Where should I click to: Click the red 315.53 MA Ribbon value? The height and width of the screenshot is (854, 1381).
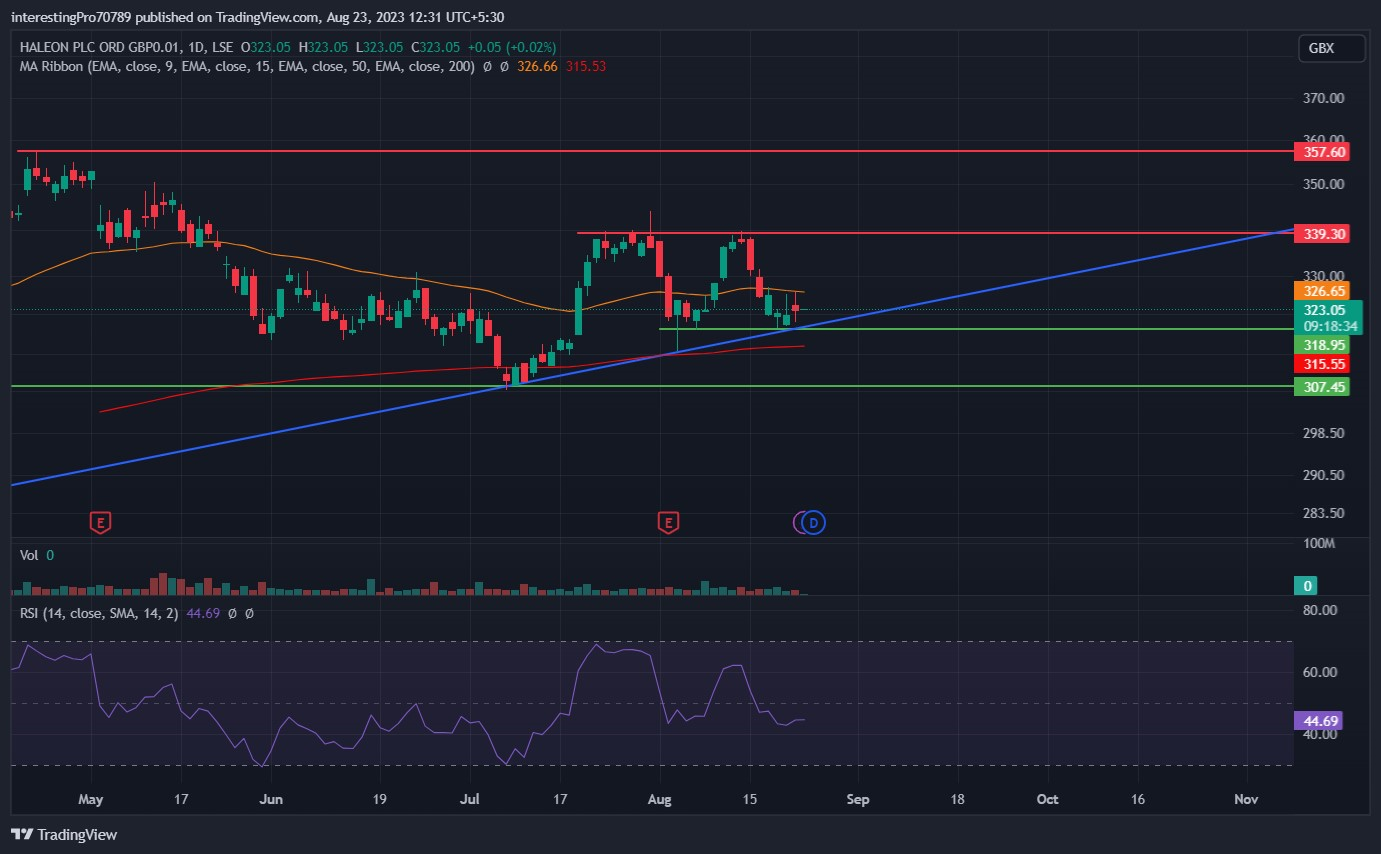pos(586,66)
